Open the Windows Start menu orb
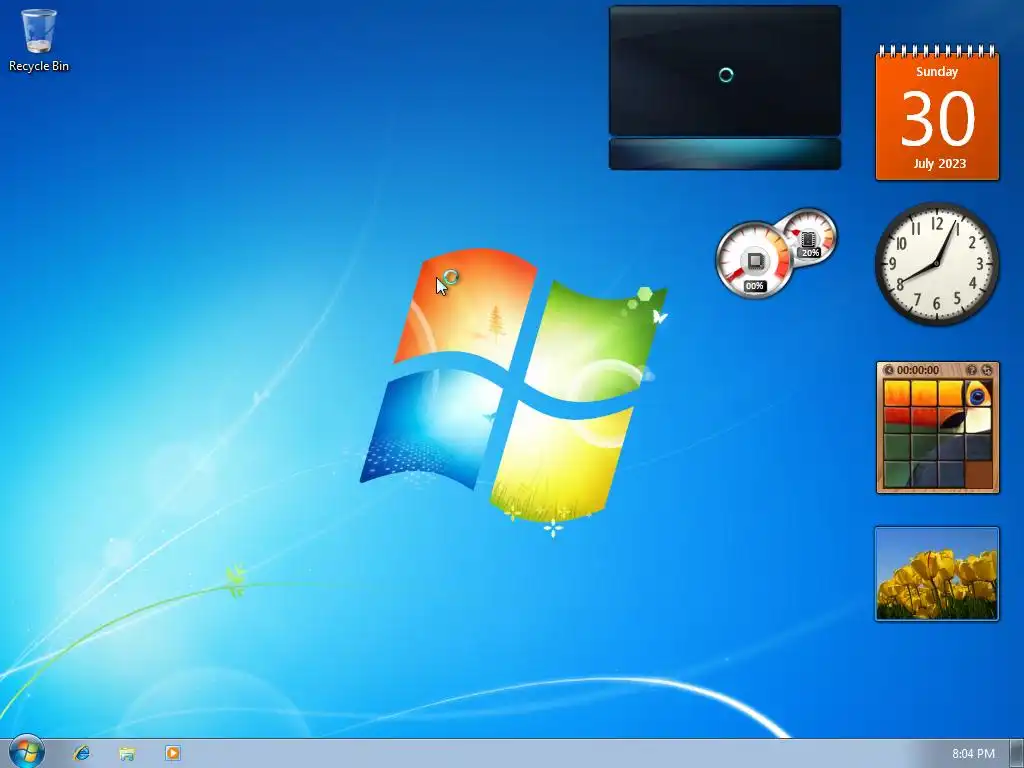Viewport: 1024px width, 768px height. [27, 752]
